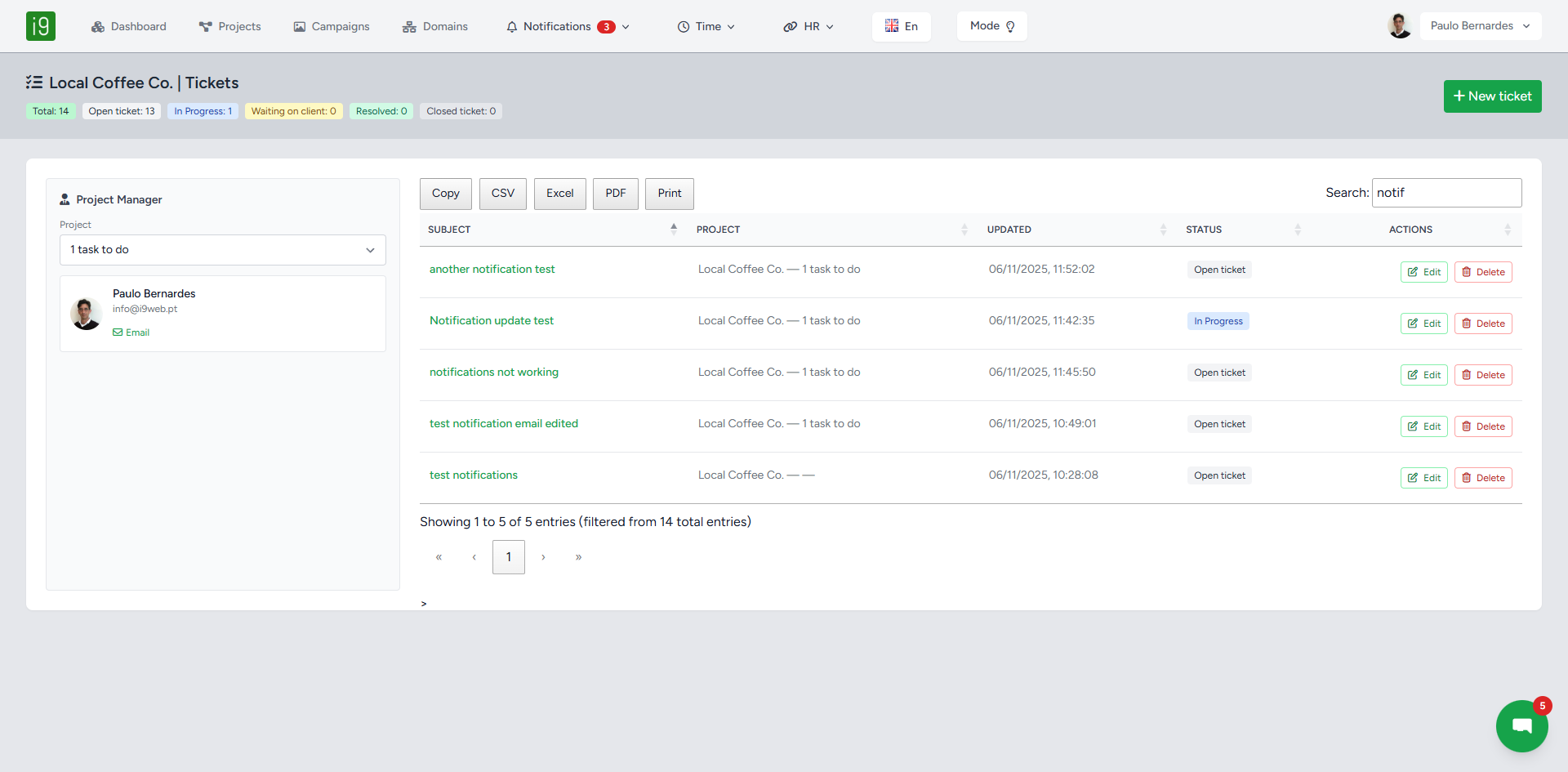Expand the Paulo Bernardes account menu
Screen dimensions: 1568x772
1480,25
